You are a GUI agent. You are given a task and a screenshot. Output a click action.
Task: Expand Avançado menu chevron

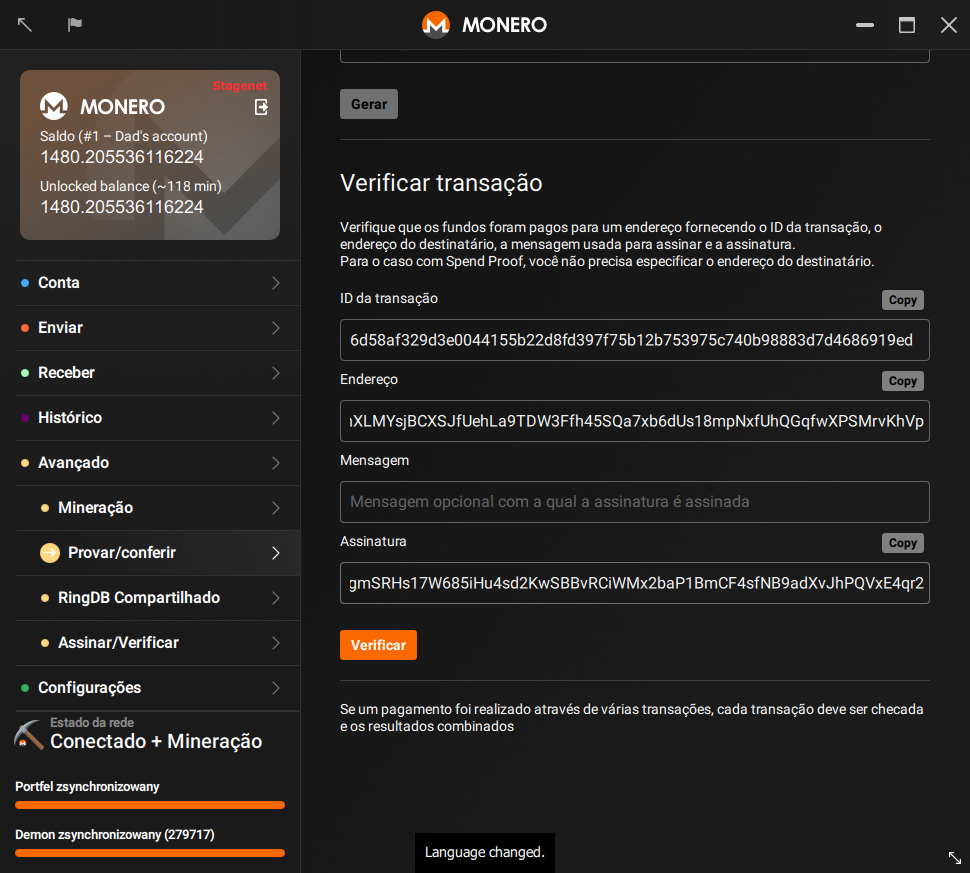click(276, 463)
